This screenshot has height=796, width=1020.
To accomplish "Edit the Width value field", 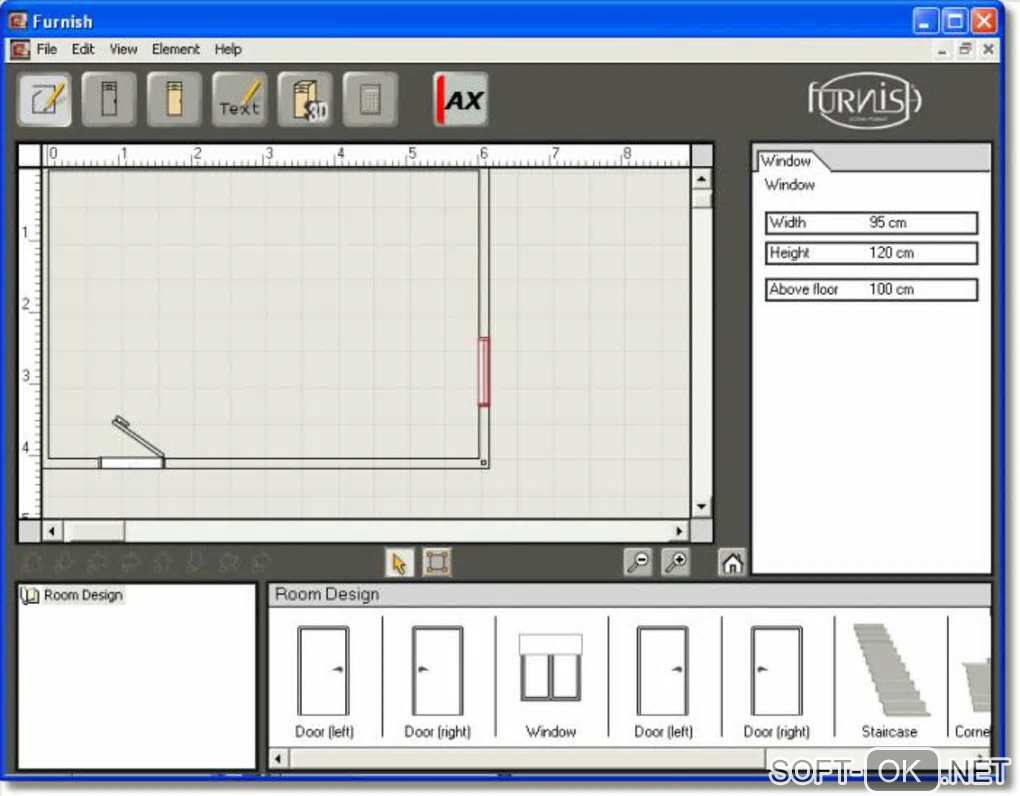I will pos(871,222).
